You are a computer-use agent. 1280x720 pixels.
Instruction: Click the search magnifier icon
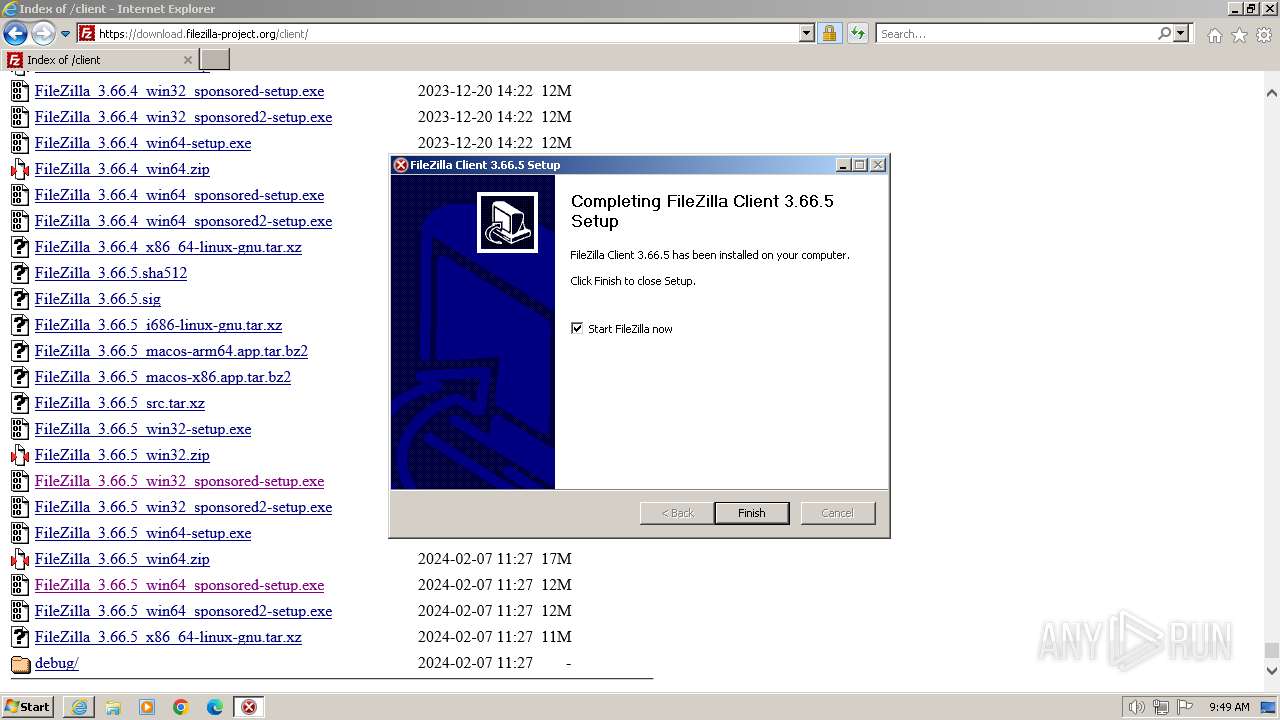pyautogui.click(x=1164, y=34)
